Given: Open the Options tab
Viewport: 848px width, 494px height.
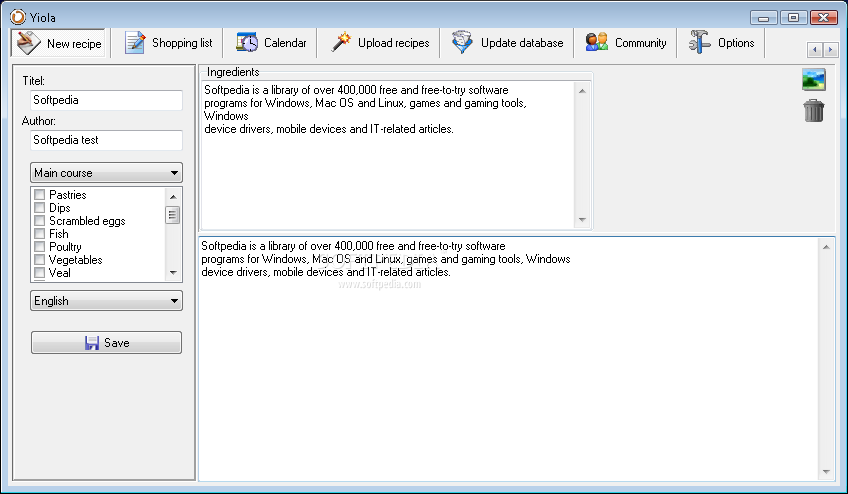Looking at the screenshot, I should [721, 43].
